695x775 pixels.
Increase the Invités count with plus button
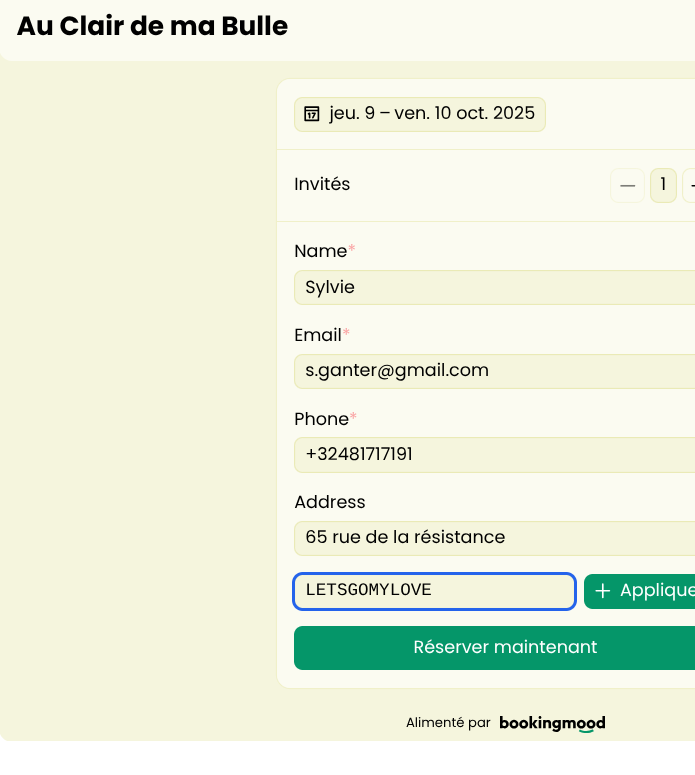click(690, 185)
